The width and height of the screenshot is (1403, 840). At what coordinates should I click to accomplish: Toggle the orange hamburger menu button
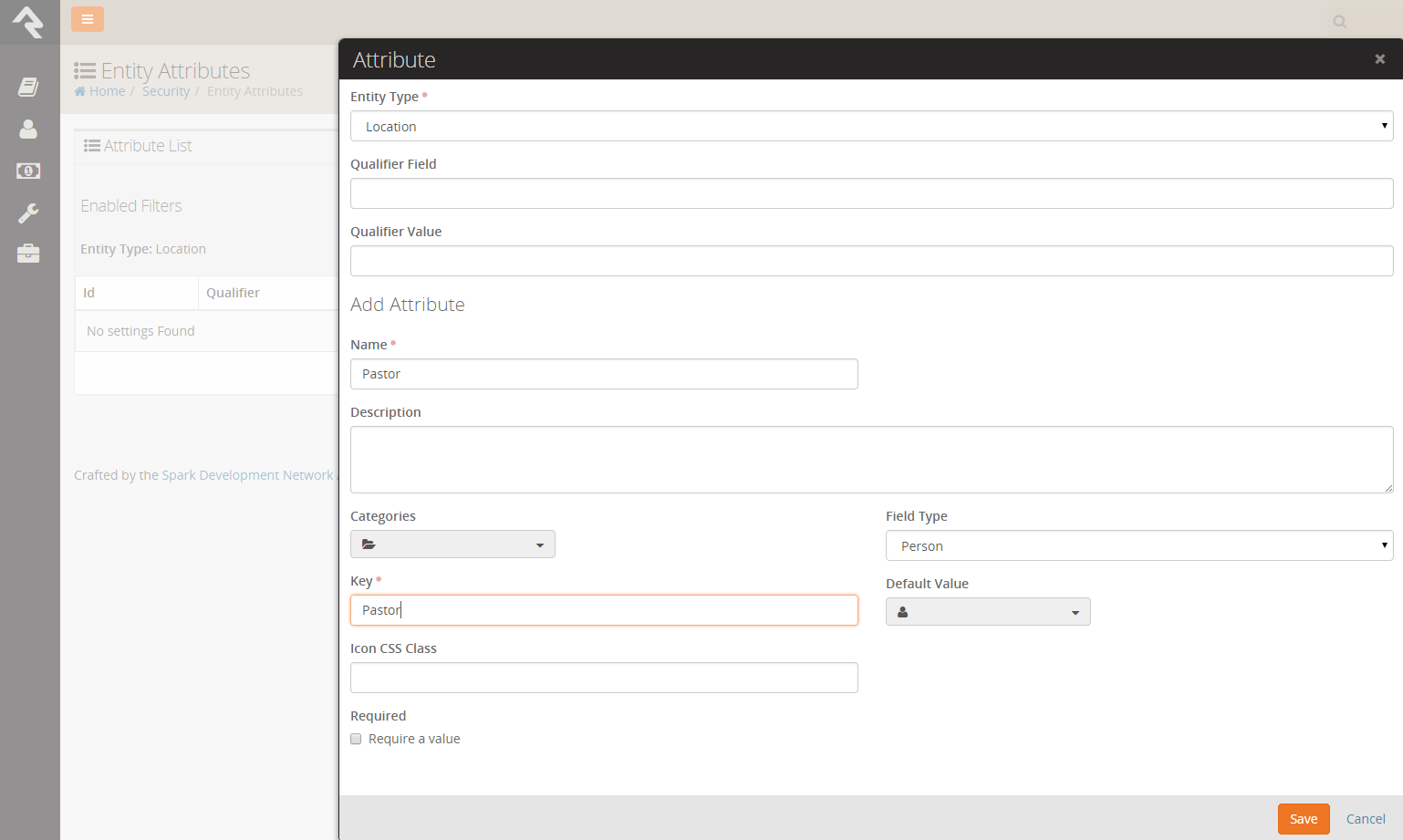pos(88,19)
